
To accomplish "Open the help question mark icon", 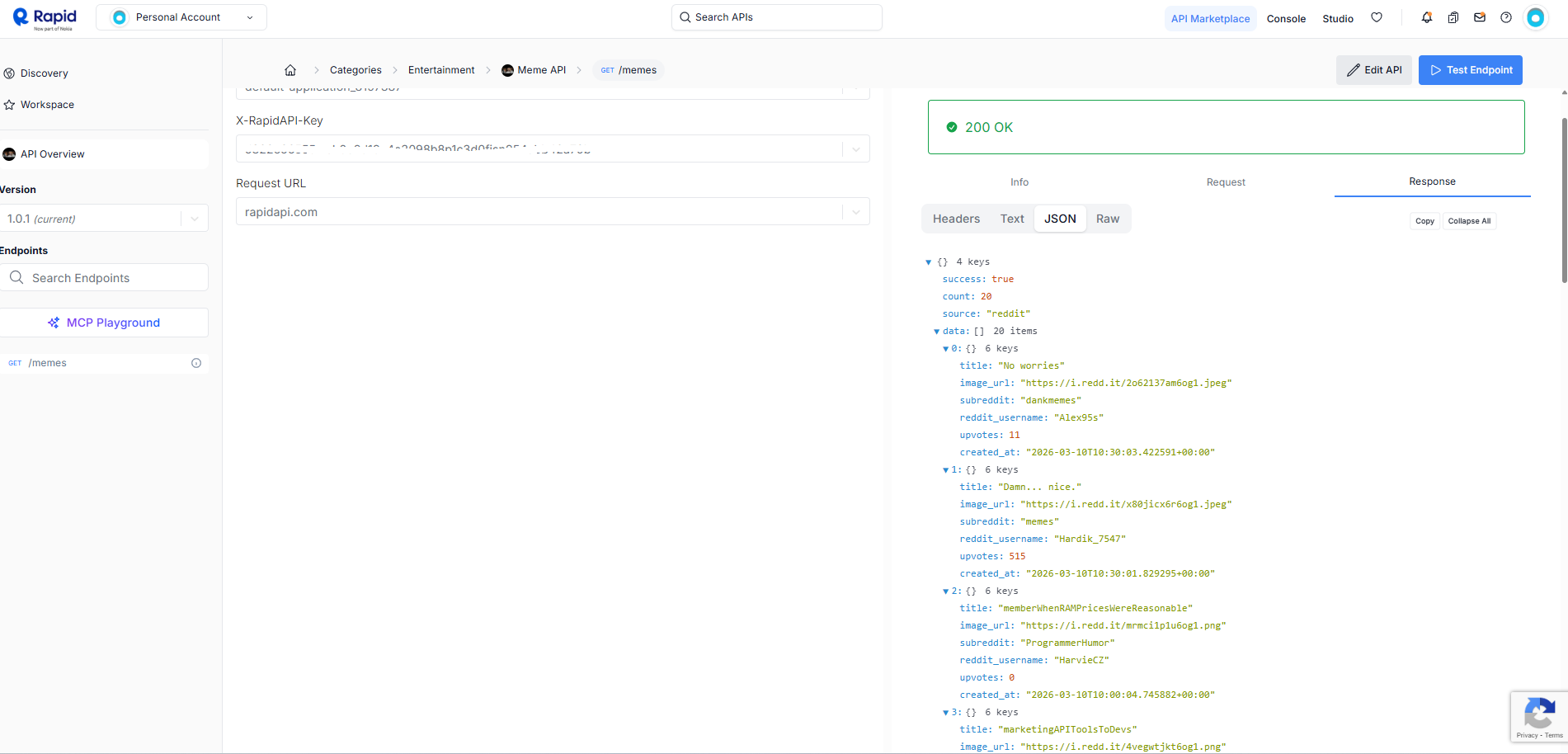I will click(1506, 17).
